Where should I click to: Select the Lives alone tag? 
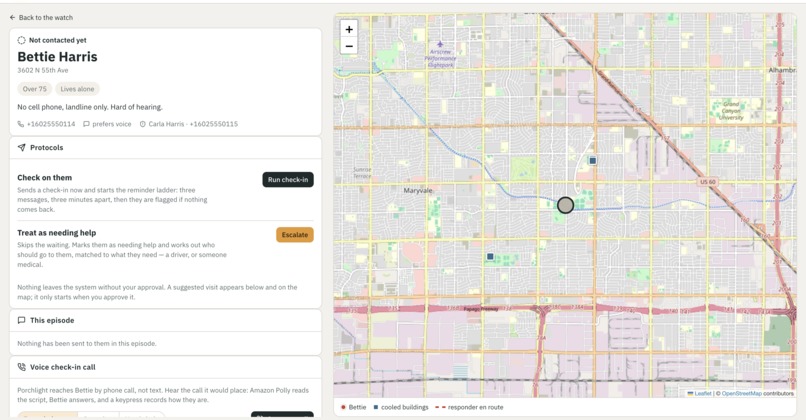coord(77,89)
